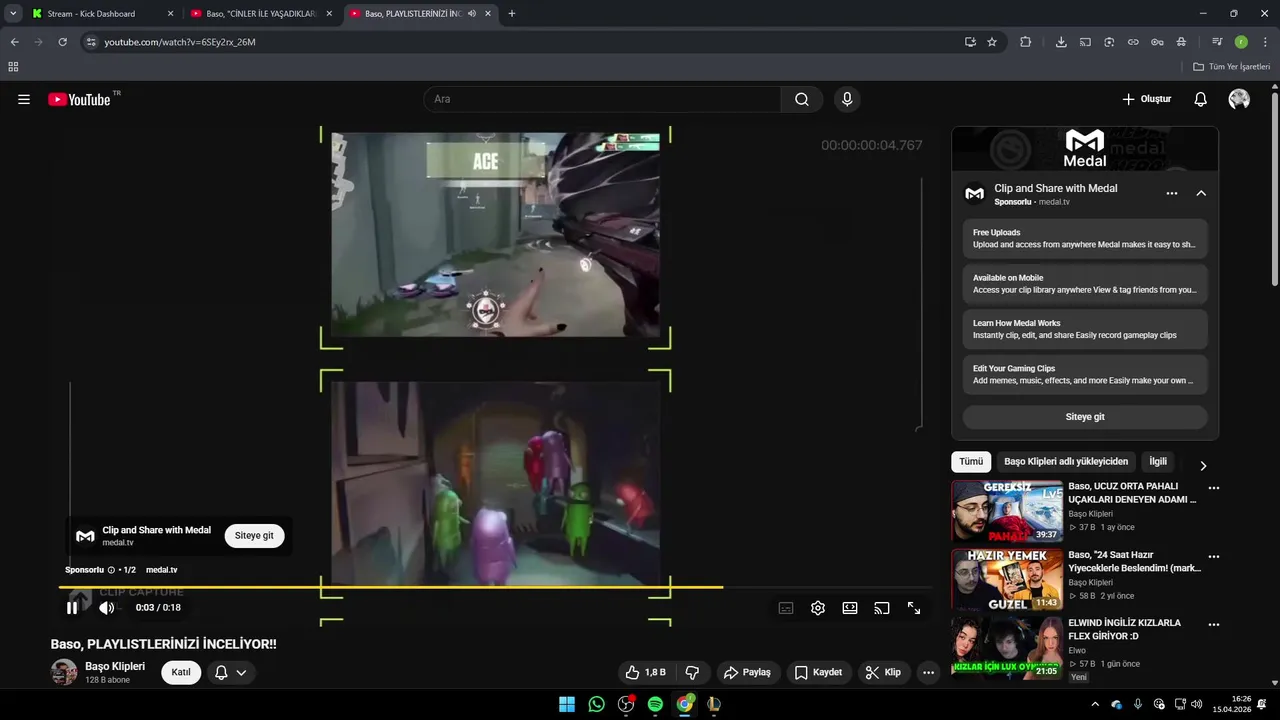Viewport: 1280px width, 720px height.
Task: Open the Başo Klipleri channel name link
Action: (115, 666)
